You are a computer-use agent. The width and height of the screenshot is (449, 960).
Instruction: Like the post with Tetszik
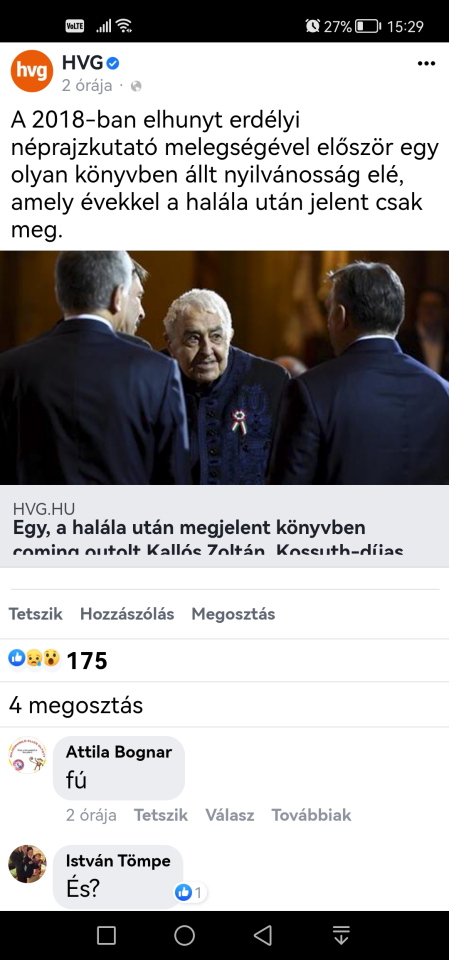(36, 614)
